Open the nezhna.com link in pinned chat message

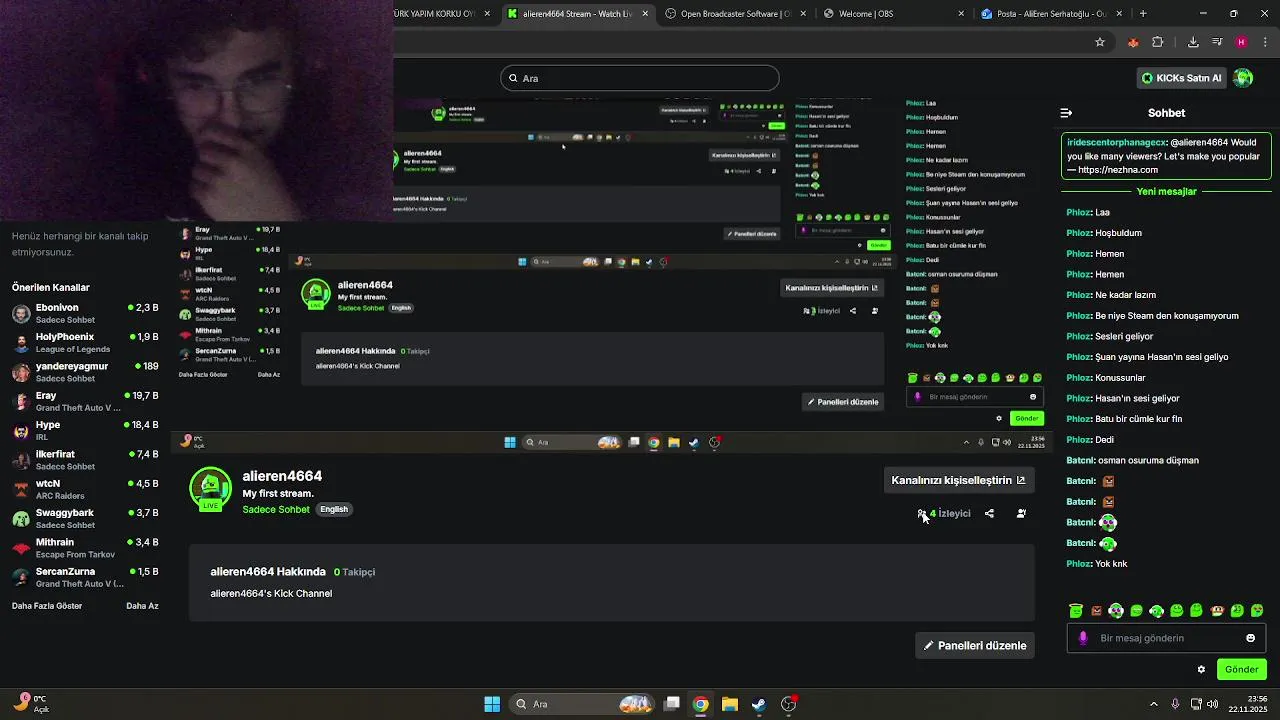point(1118,170)
